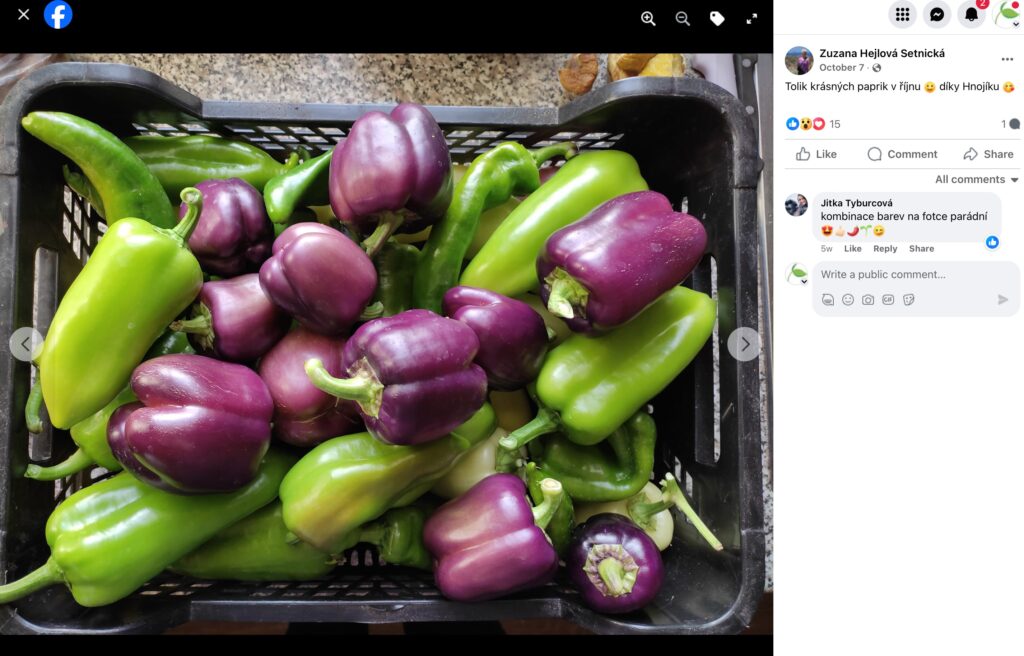1024x656 pixels.
Task: Like Zuzana's pepper photo post
Action: tap(816, 154)
